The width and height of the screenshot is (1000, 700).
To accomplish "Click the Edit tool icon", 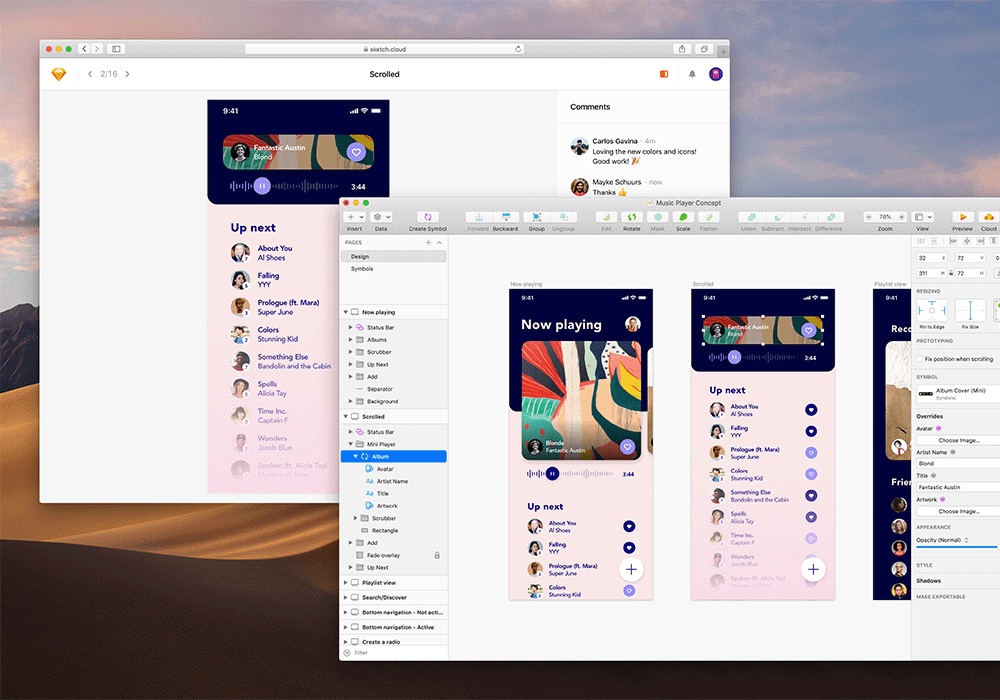I will coord(607,217).
